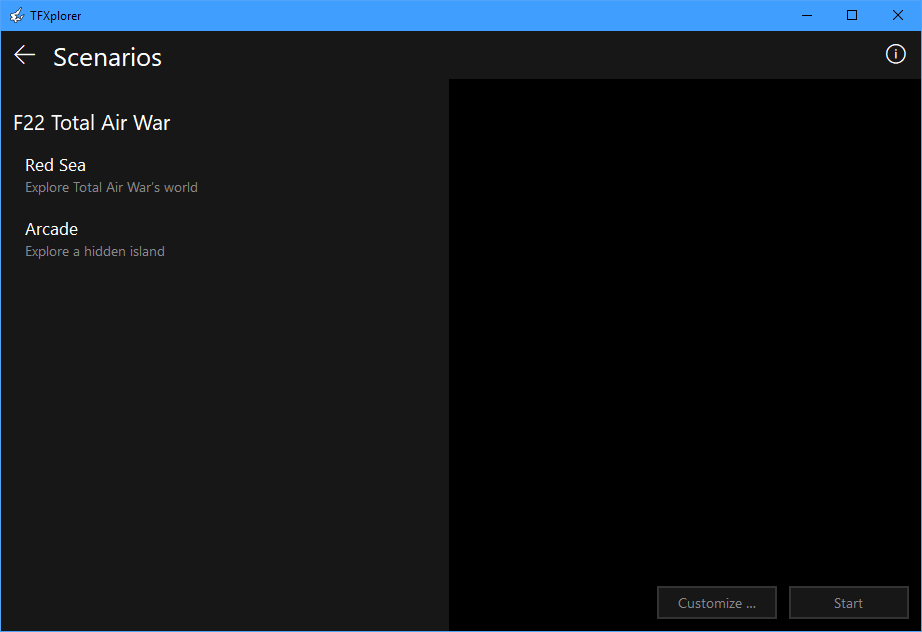Screen dimensions: 922x632
Task: Click the F22 Total Air War heading
Action: (x=92, y=123)
